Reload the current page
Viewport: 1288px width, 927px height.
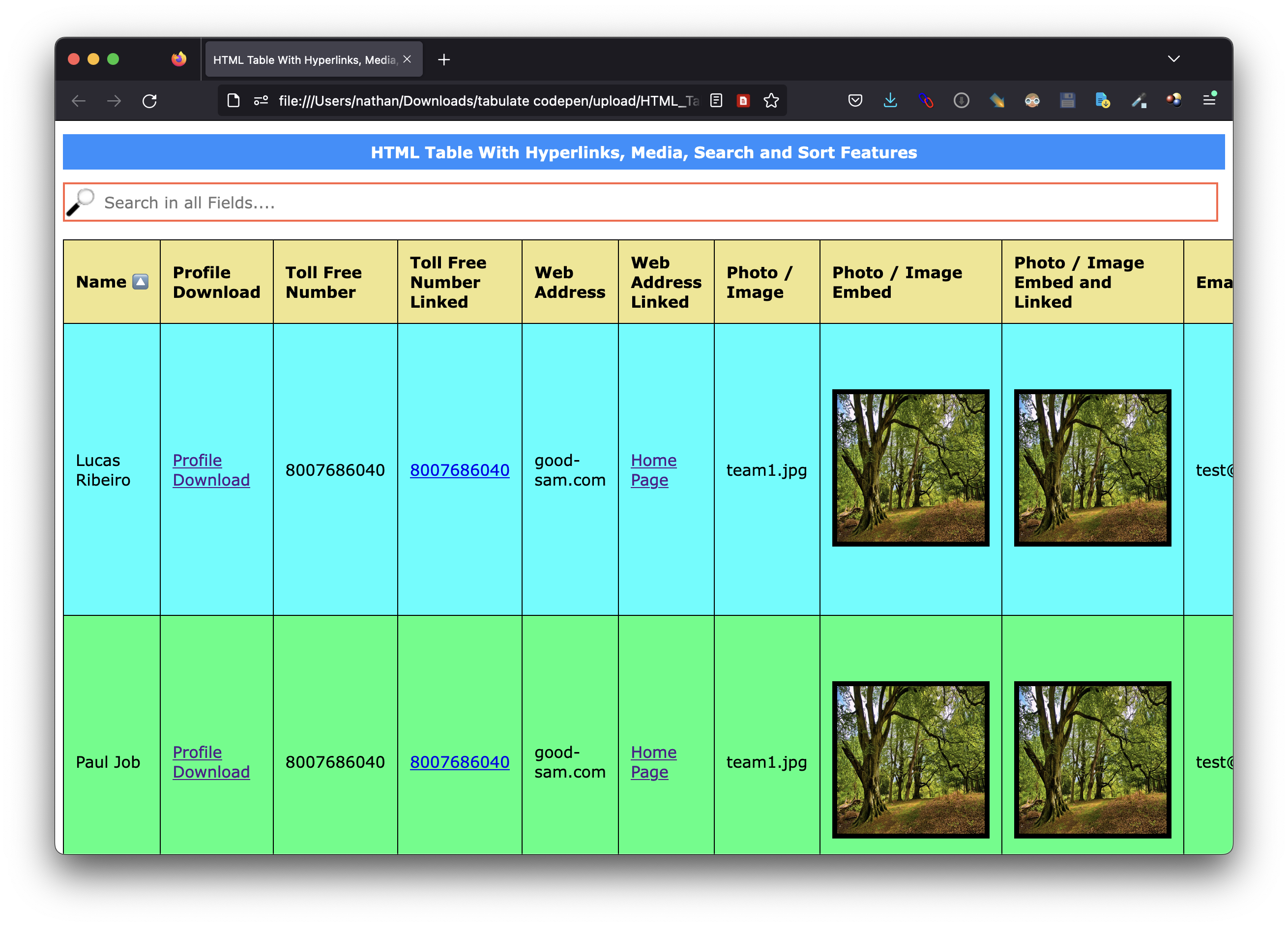(149, 101)
